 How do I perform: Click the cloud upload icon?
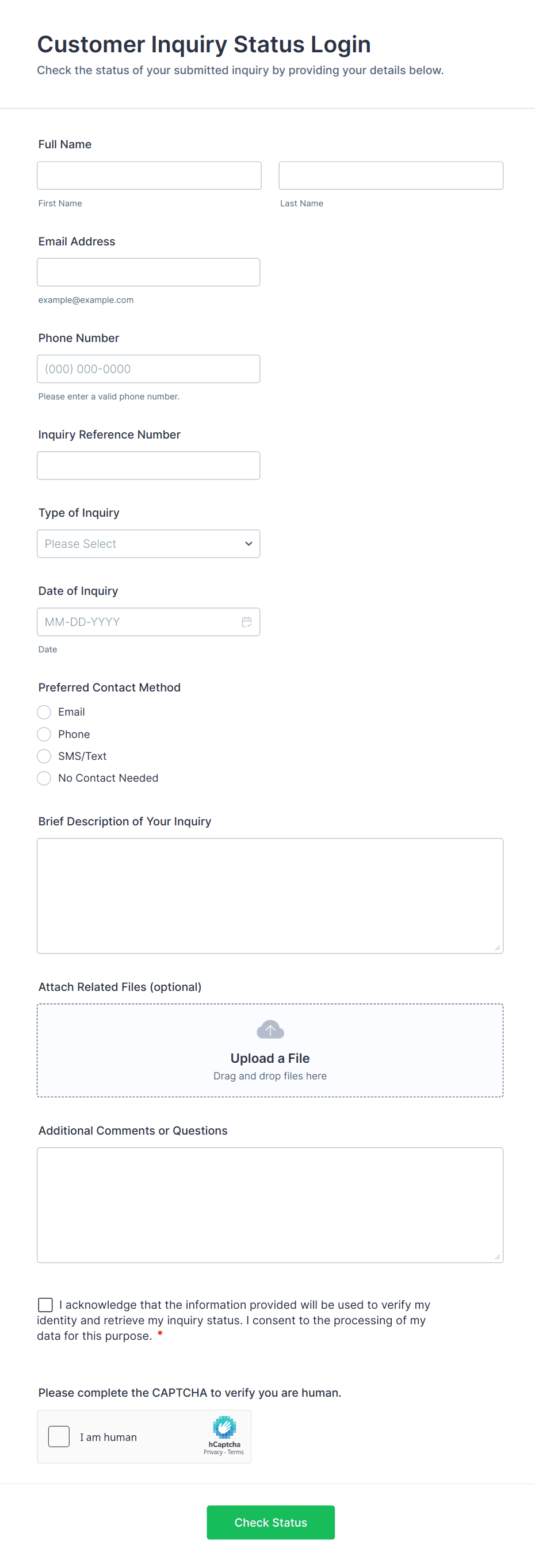coord(270,1029)
